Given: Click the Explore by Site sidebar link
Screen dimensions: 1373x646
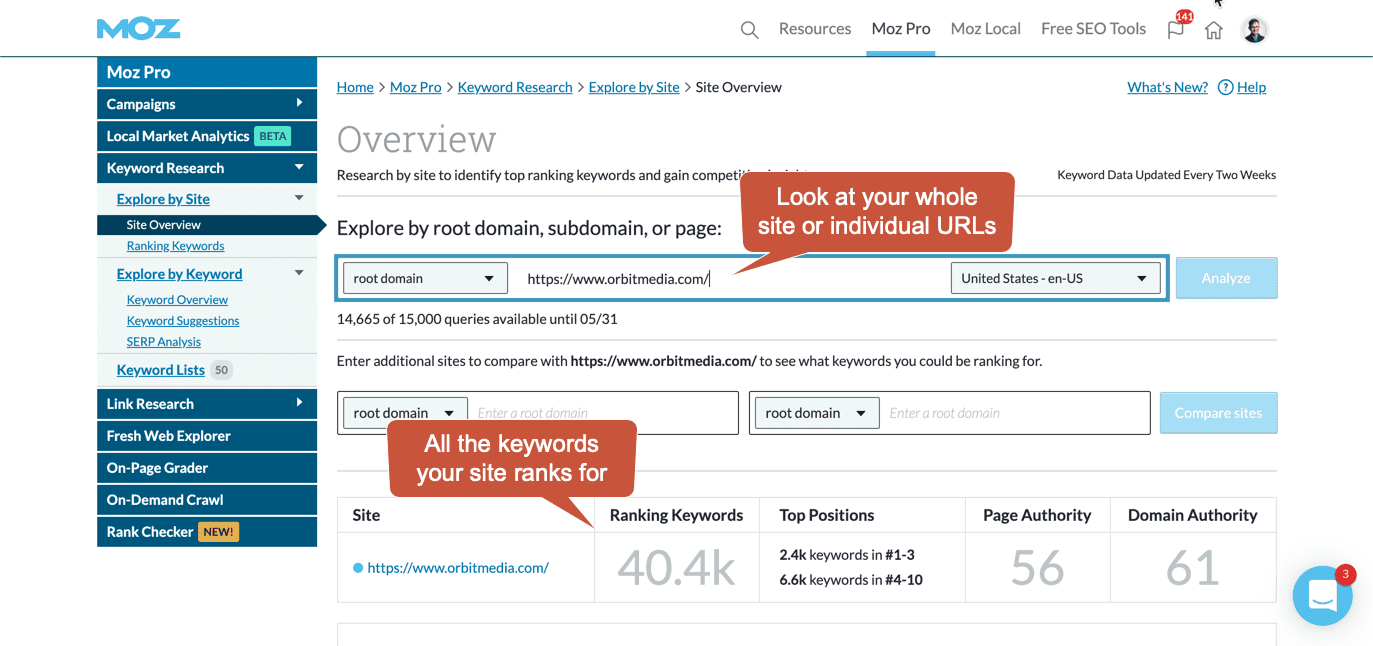Looking at the screenshot, I should [x=163, y=199].
